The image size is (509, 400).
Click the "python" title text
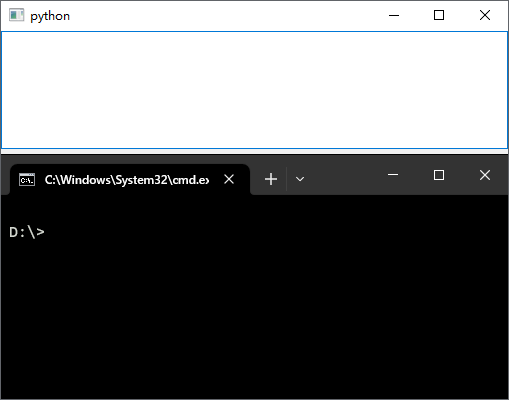click(x=50, y=16)
